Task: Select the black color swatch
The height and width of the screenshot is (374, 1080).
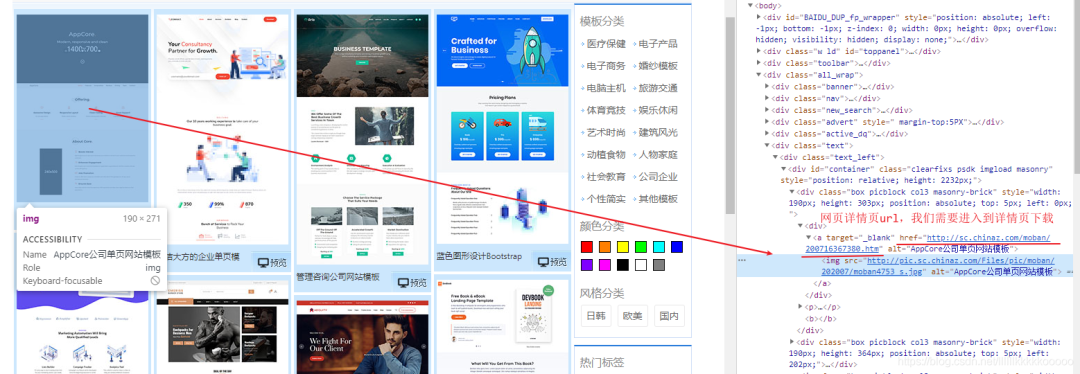Action: pyautogui.click(x=623, y=264)
